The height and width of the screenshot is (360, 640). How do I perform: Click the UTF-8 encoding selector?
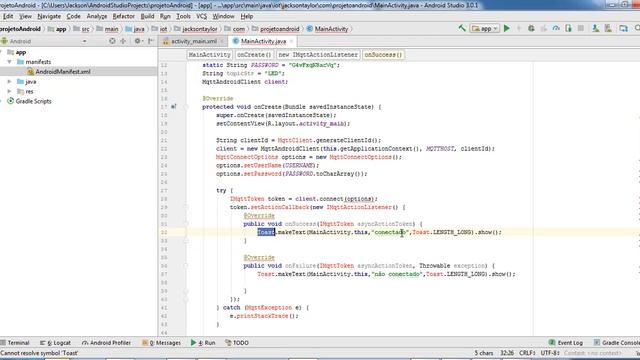(550, 353)
